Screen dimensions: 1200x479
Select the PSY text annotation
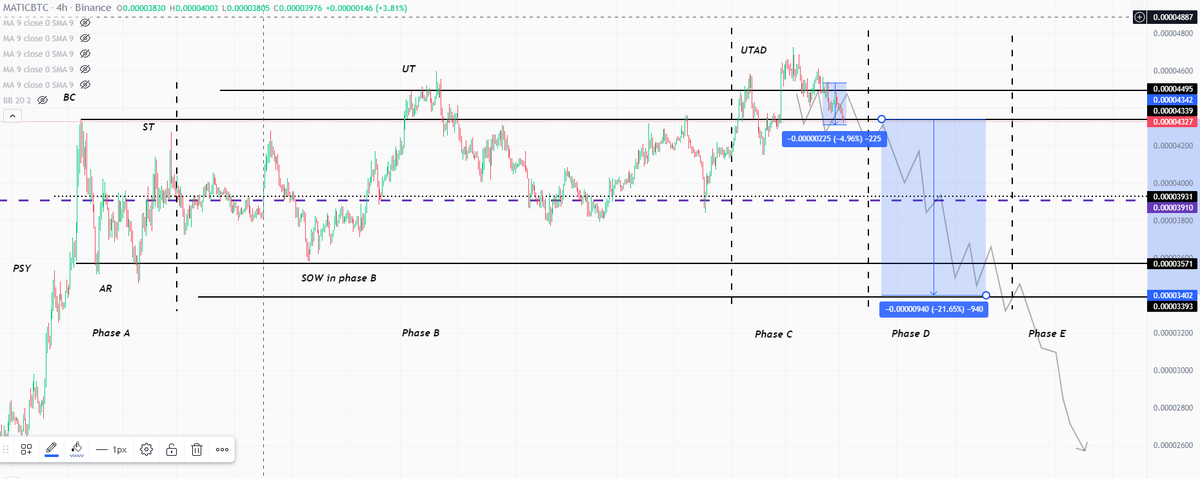(x=21, y=269)
